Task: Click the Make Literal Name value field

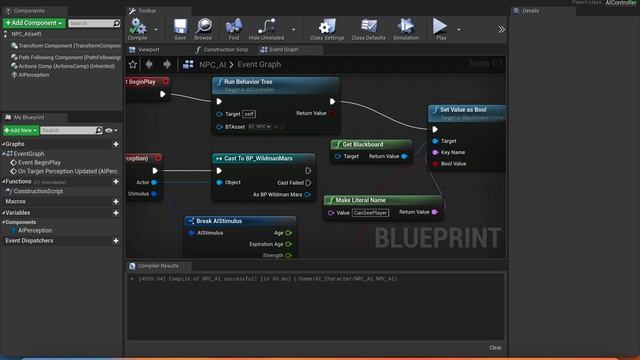Action: (x=371, y=213)
